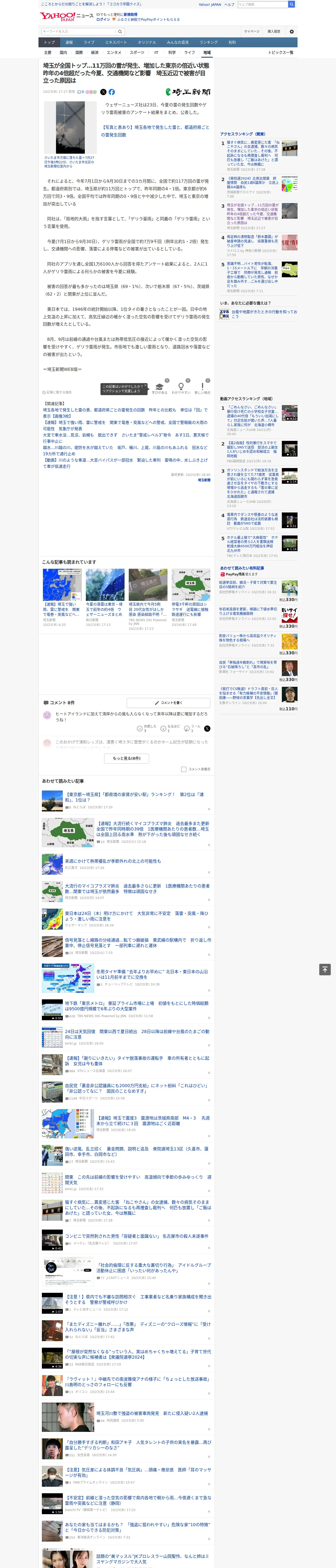Open the ランキング navigation tab
The width and height of the screenshot is (336, 1568).
click(x=209, y=43)
